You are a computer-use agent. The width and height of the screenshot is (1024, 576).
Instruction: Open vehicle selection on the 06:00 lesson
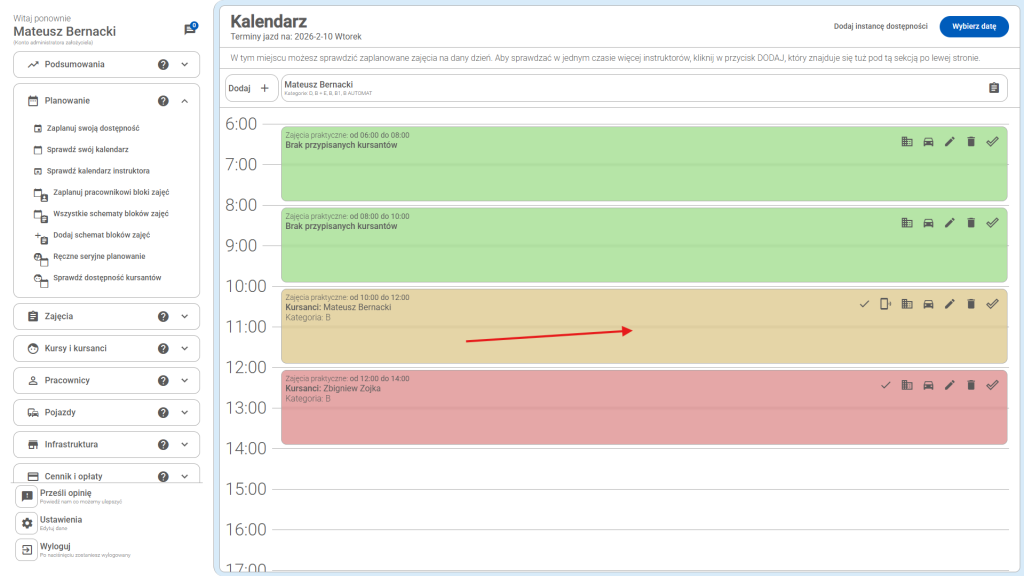pos(928,141)
